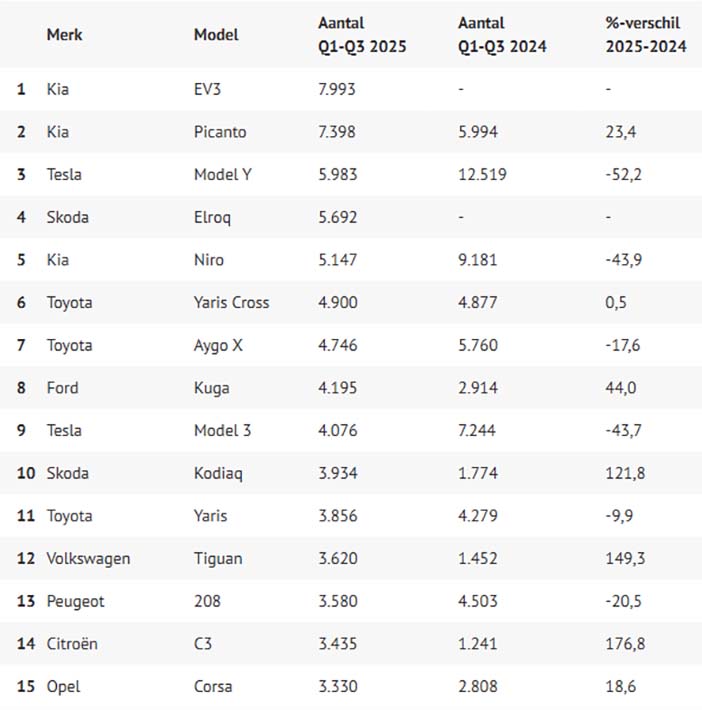Select the Kia EV3 model cell

207,89
